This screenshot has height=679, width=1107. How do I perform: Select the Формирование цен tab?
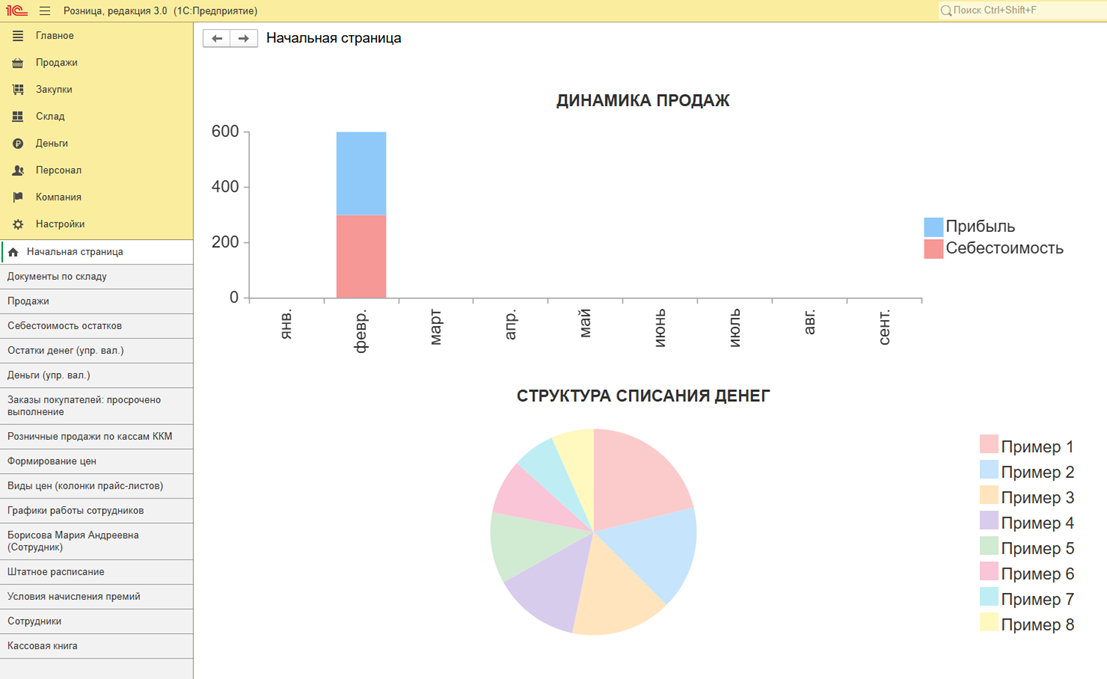pyautogui.click(x=52, y=461)
